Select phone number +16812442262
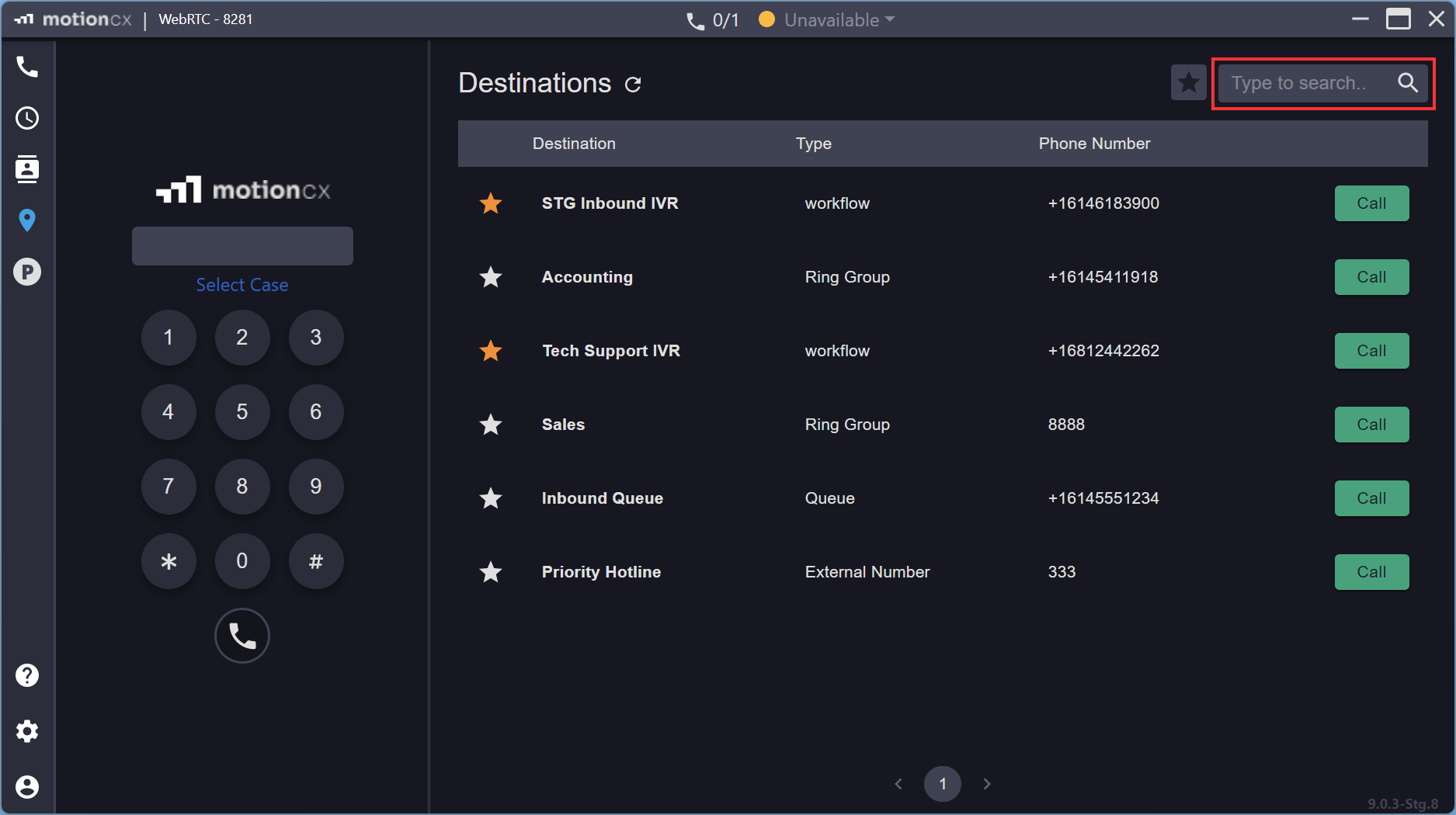The image size is (1456, 815). click(x=1103, y=351)
